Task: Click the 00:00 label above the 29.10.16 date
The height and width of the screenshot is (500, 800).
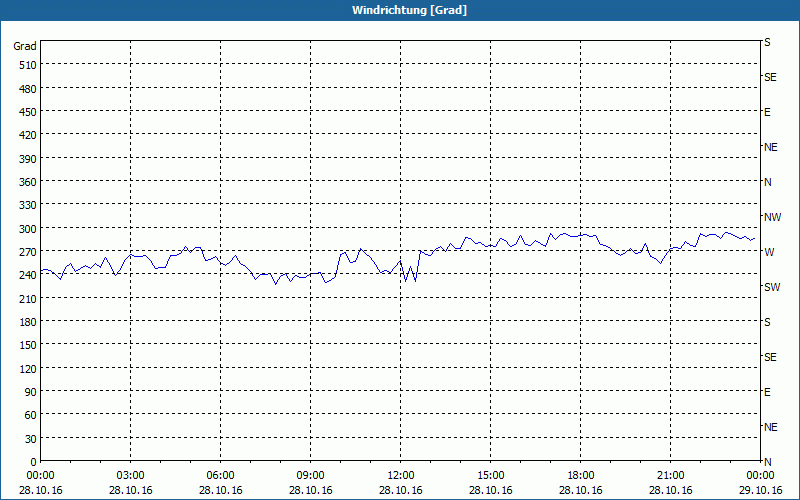Action: [x=760, y=476]
